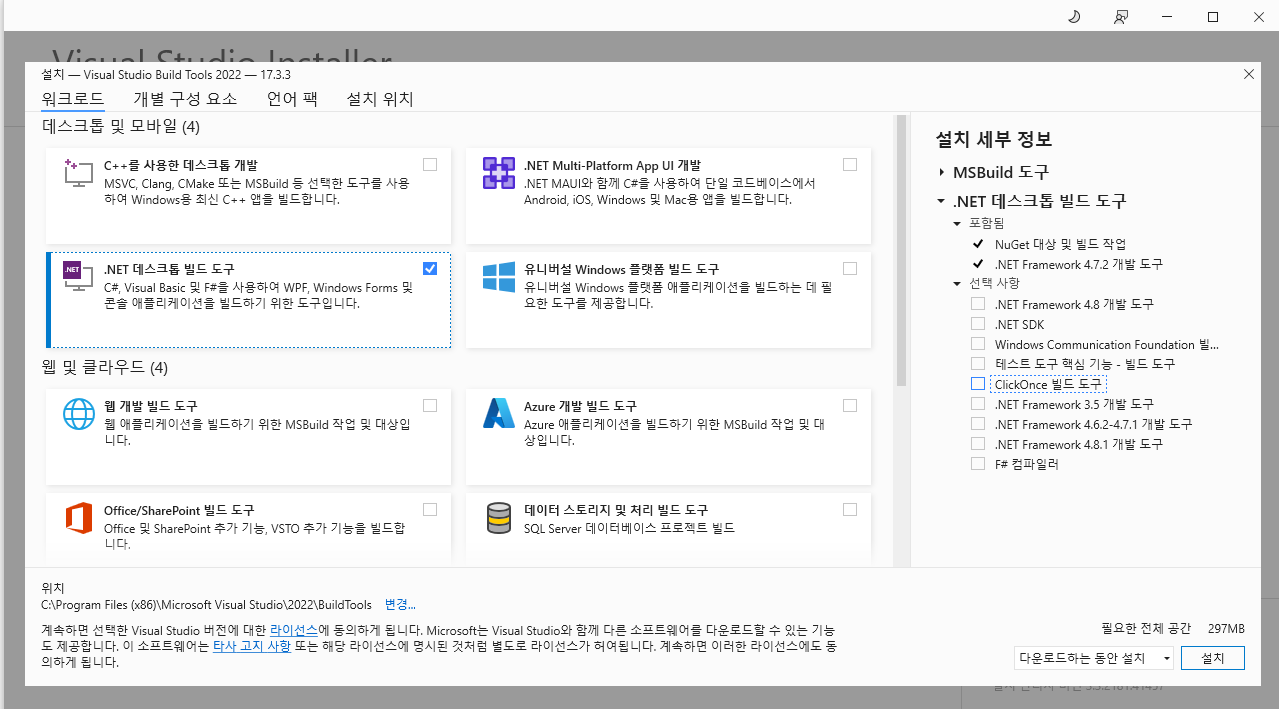
Task: Click the .NET 데스크톱 빌드 도구 icon
Action: [78, 276]
